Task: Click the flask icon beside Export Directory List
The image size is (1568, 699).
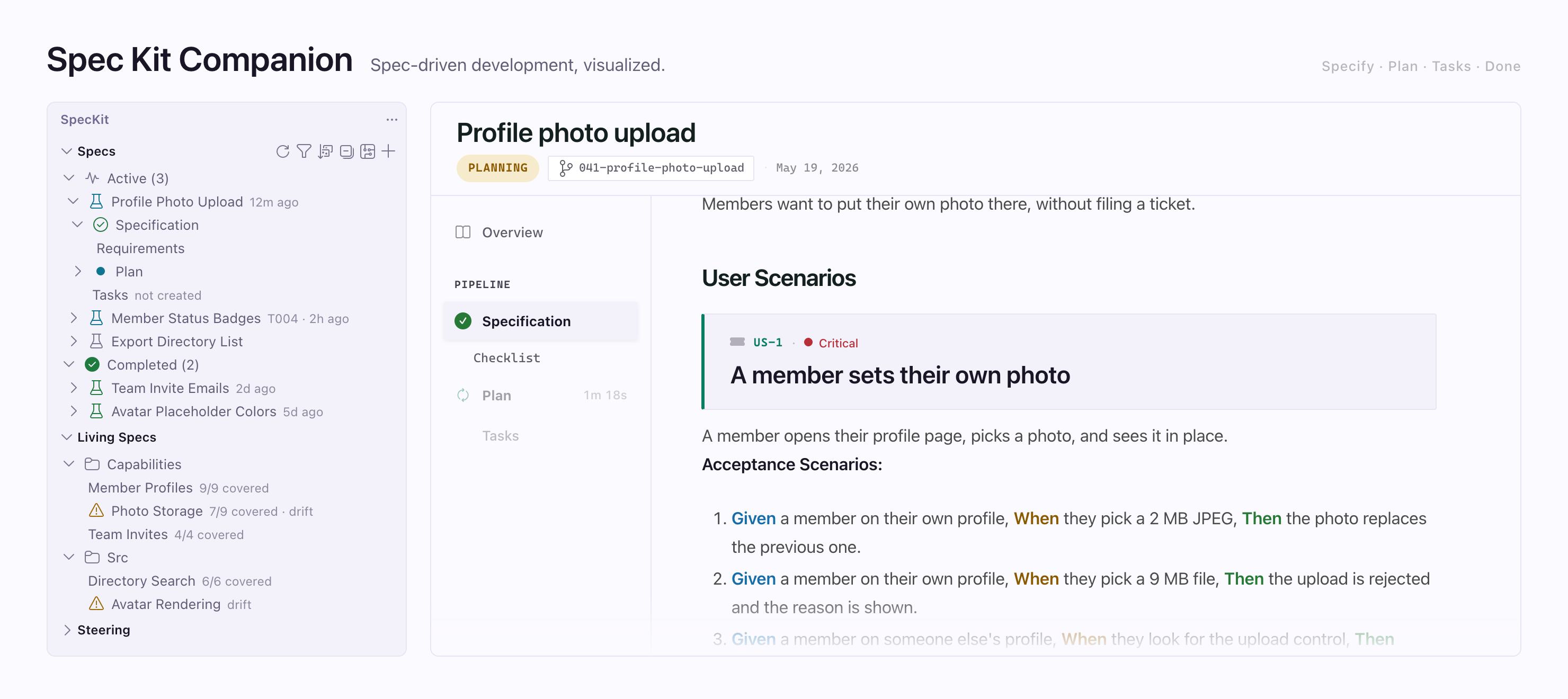Action: (x=96, y=341)
